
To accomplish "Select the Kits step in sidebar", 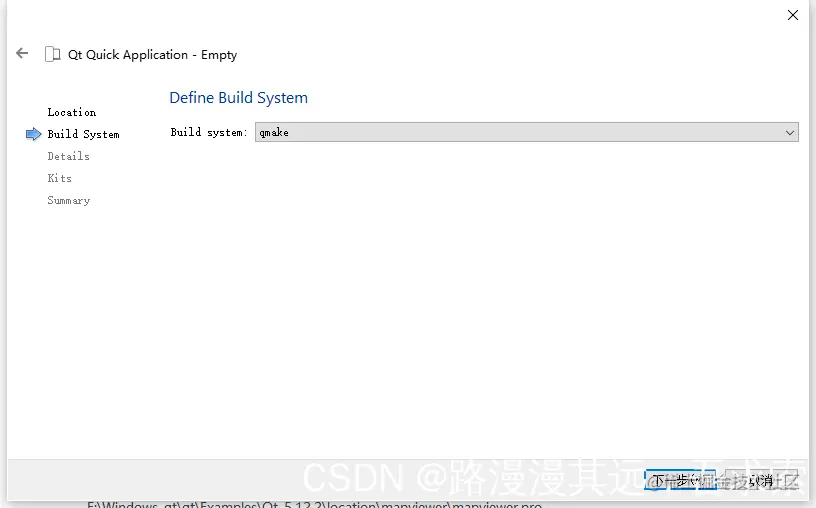I will 59,179.
